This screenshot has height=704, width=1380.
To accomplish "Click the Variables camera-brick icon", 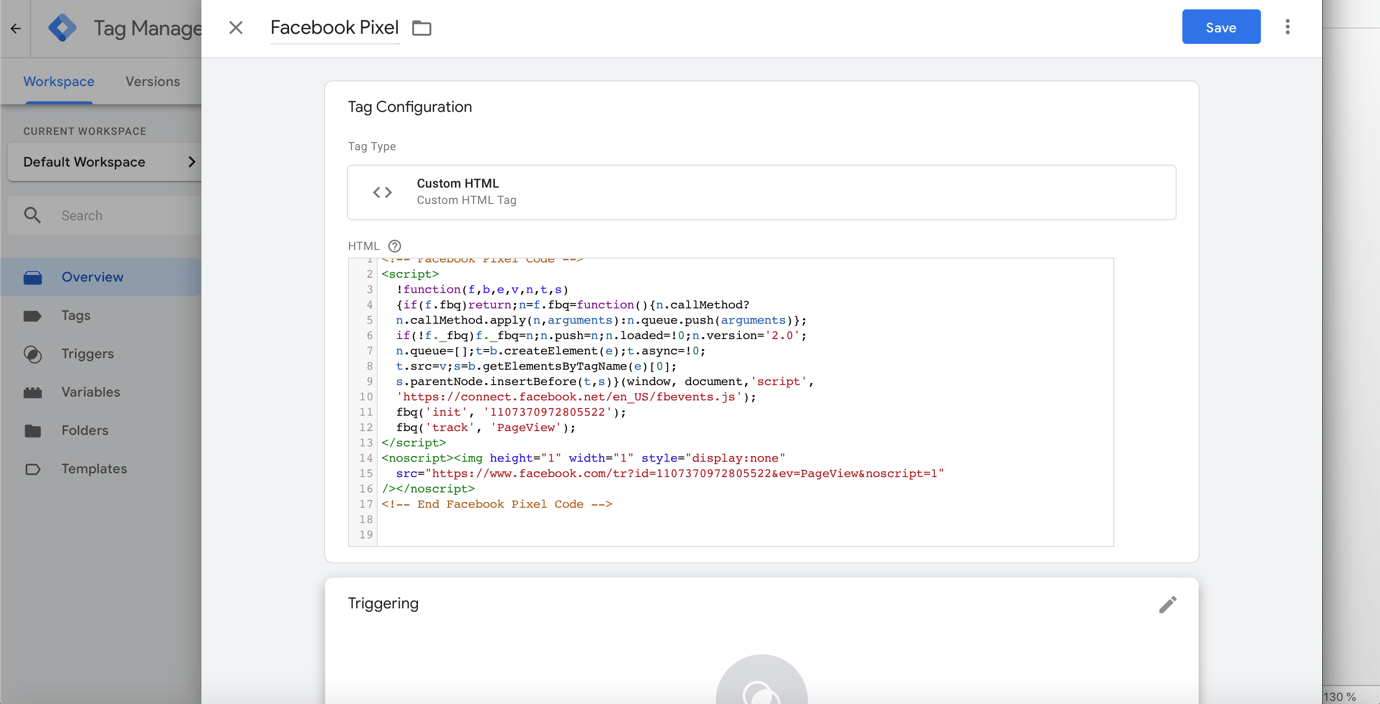I will pos(33,392).
